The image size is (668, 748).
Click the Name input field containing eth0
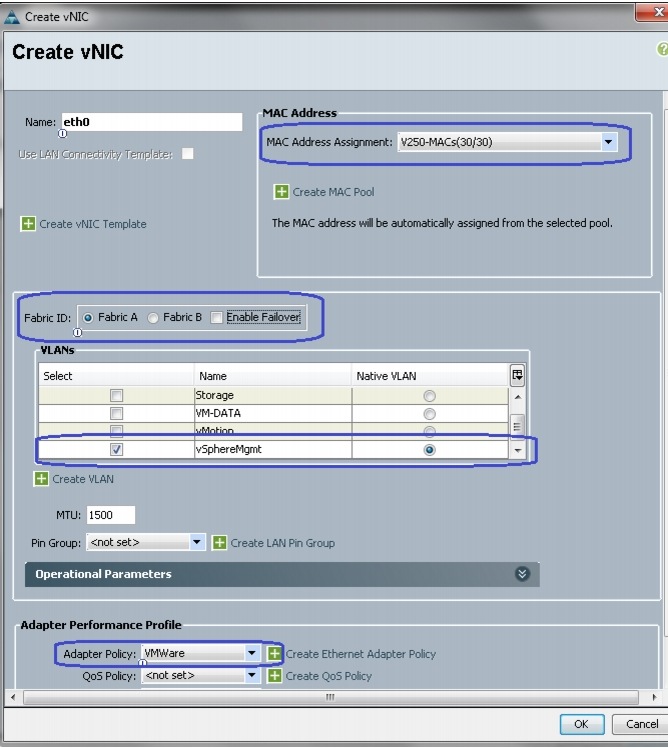point(152,122)
